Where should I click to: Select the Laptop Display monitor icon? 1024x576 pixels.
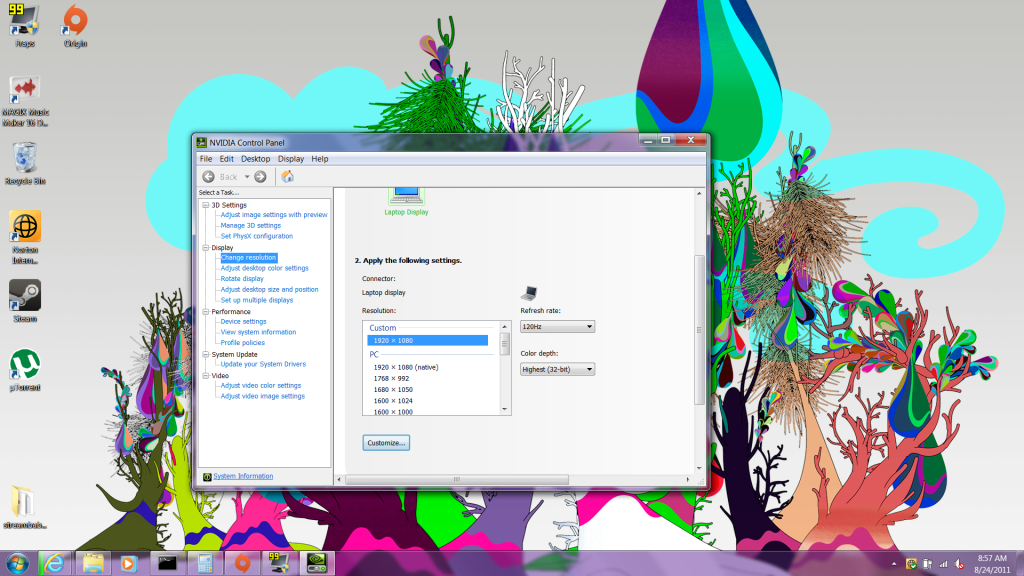[x=406, y=196]
